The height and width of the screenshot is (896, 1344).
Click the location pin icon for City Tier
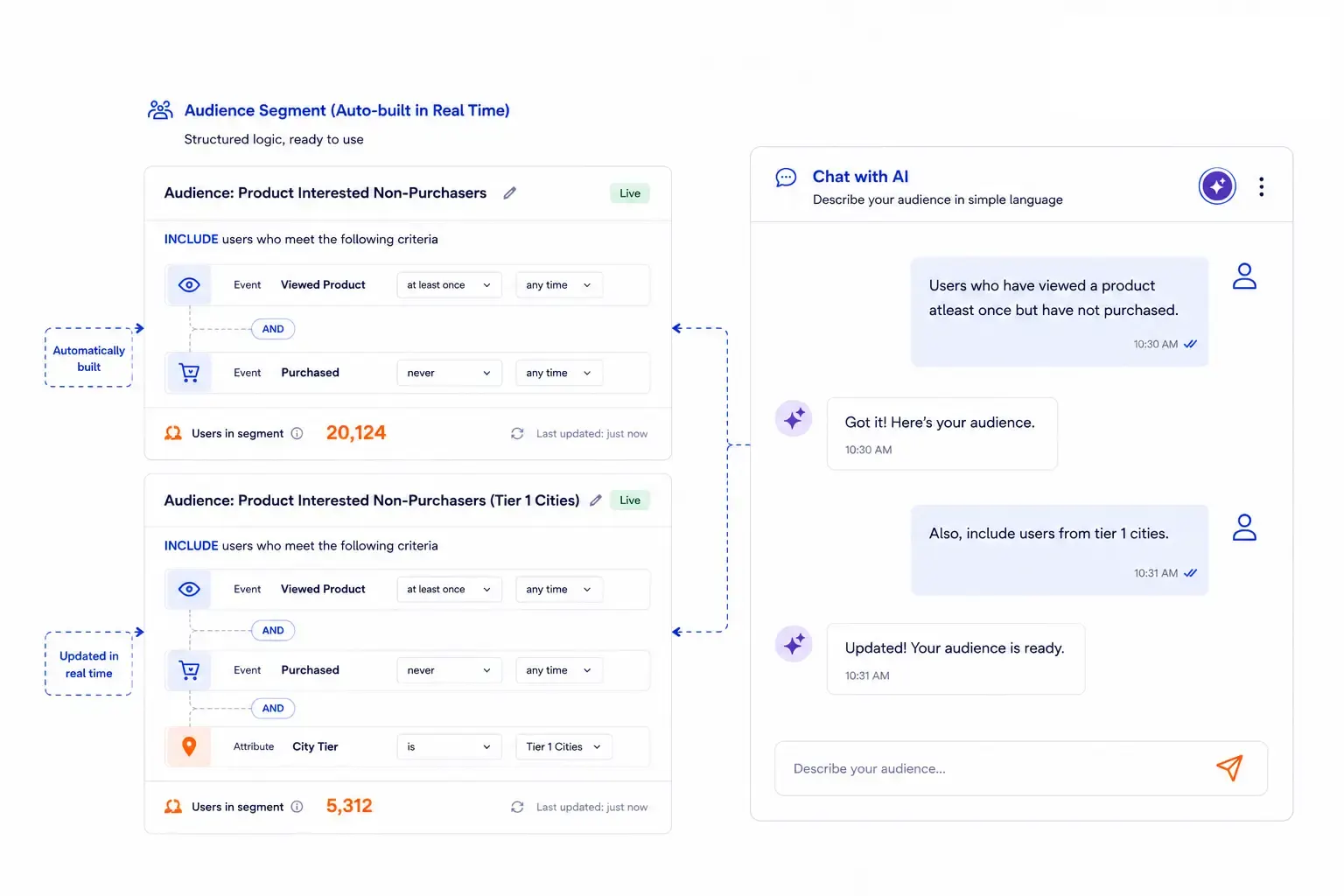[189, 746]
